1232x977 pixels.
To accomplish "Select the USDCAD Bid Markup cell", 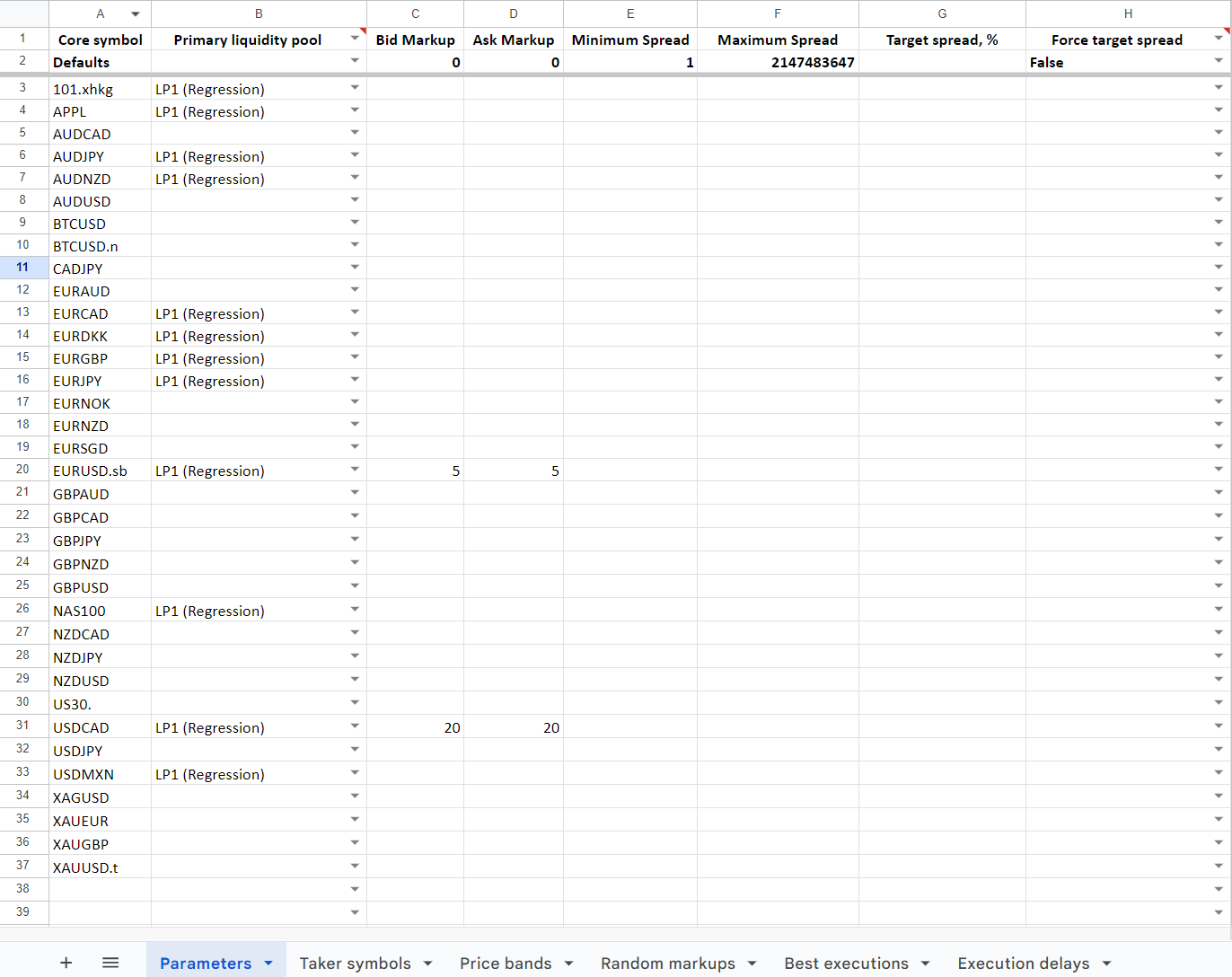I will [x=415, y=727].
